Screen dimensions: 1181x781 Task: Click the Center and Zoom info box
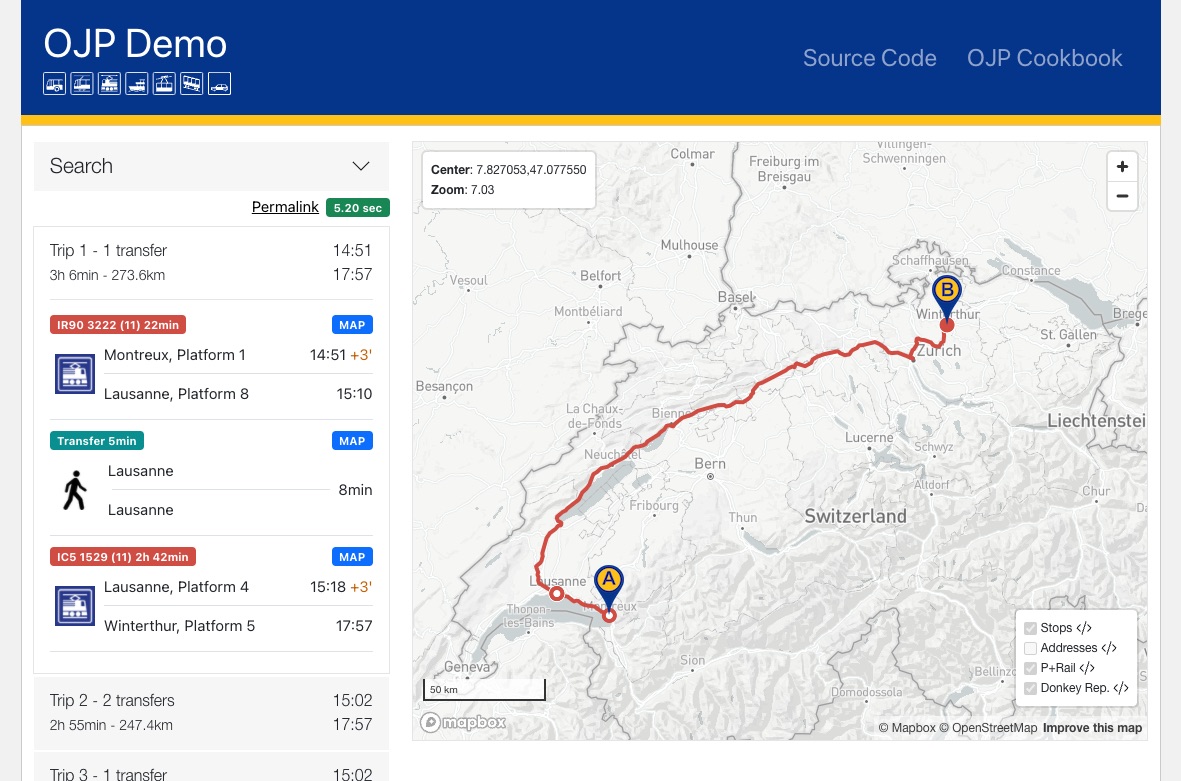[x=508, y=180]
